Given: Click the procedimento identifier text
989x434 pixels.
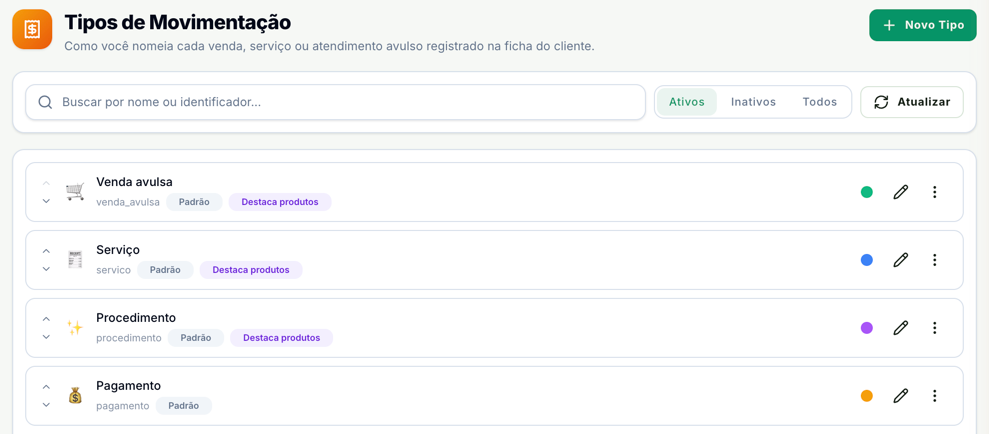Looking at the screenshot, I should pyautogui.click(x=129, y=339).
